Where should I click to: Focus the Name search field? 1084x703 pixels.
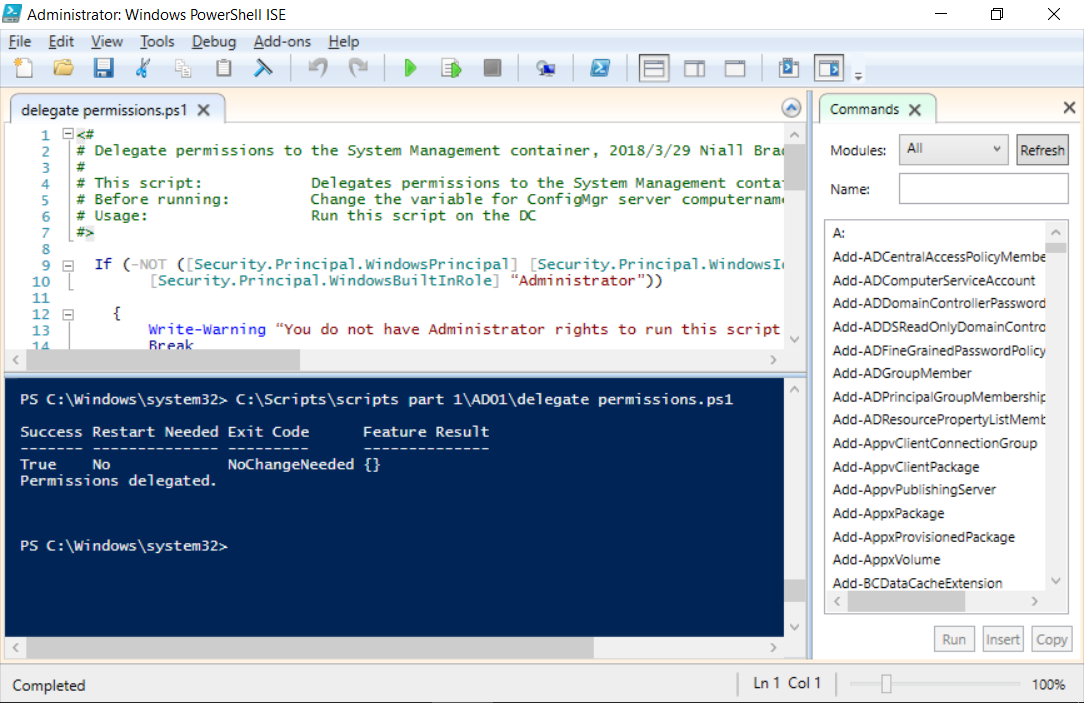(983, 189)
